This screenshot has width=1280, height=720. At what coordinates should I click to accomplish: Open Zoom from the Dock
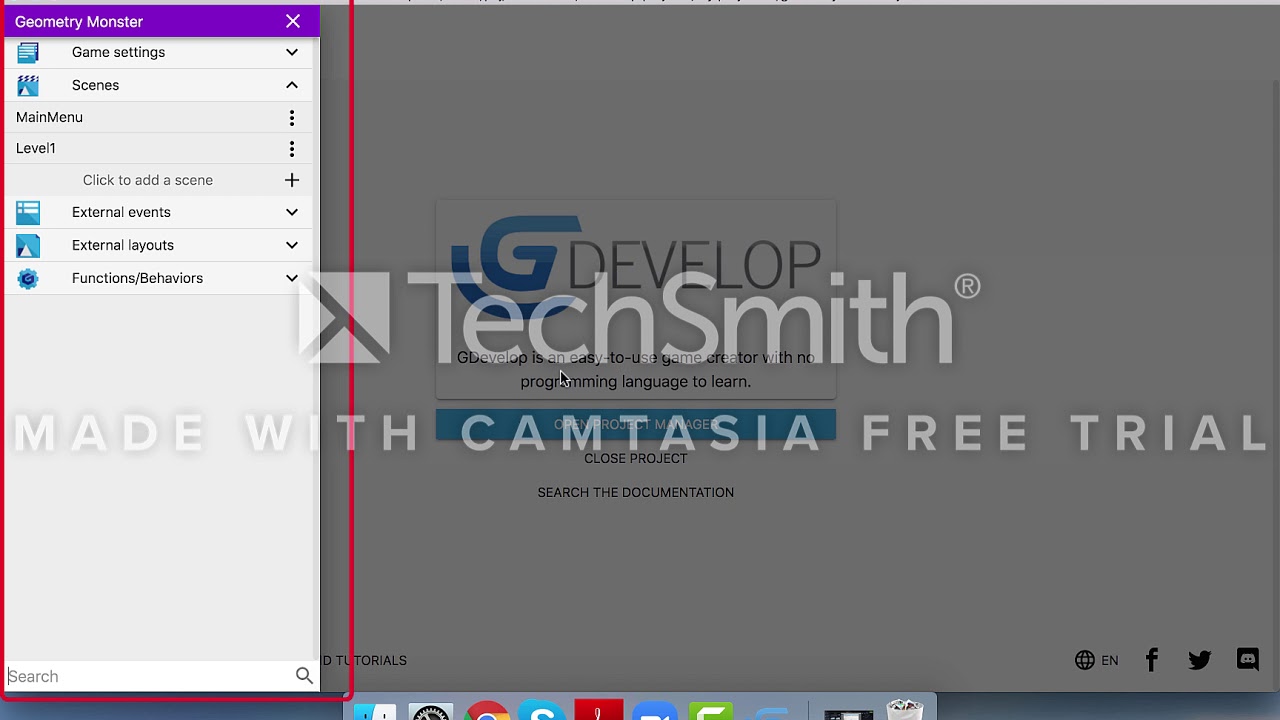(655, 712)
